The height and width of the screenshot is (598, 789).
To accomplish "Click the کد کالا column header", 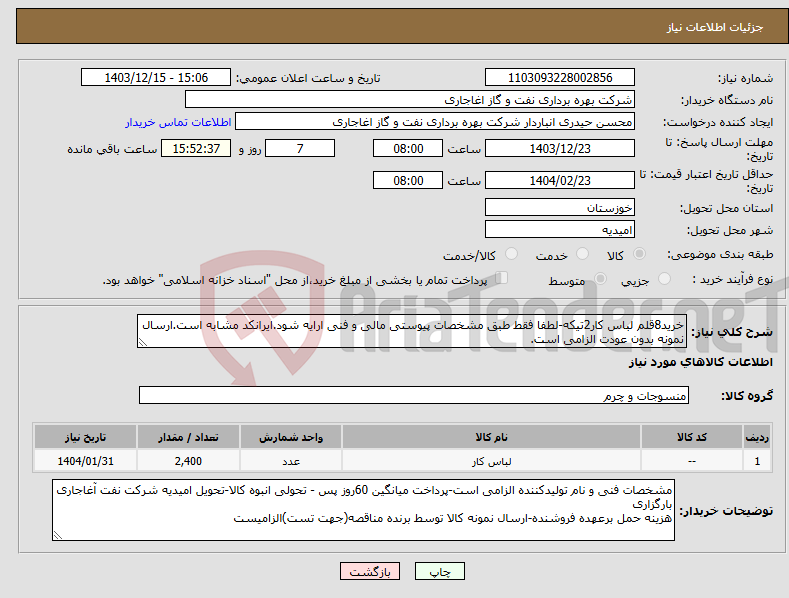I will tap(691, 437).
